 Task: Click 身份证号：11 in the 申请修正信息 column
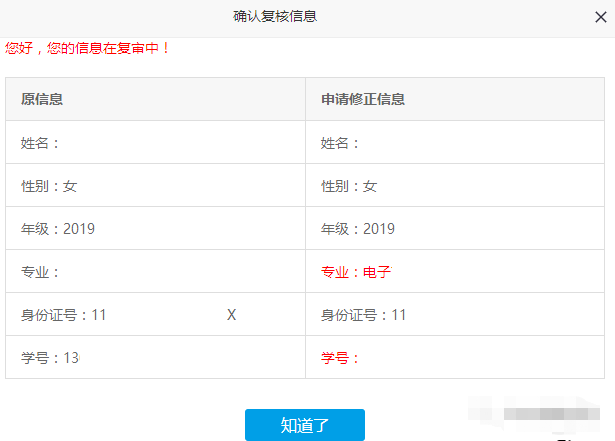coord(364,315)
